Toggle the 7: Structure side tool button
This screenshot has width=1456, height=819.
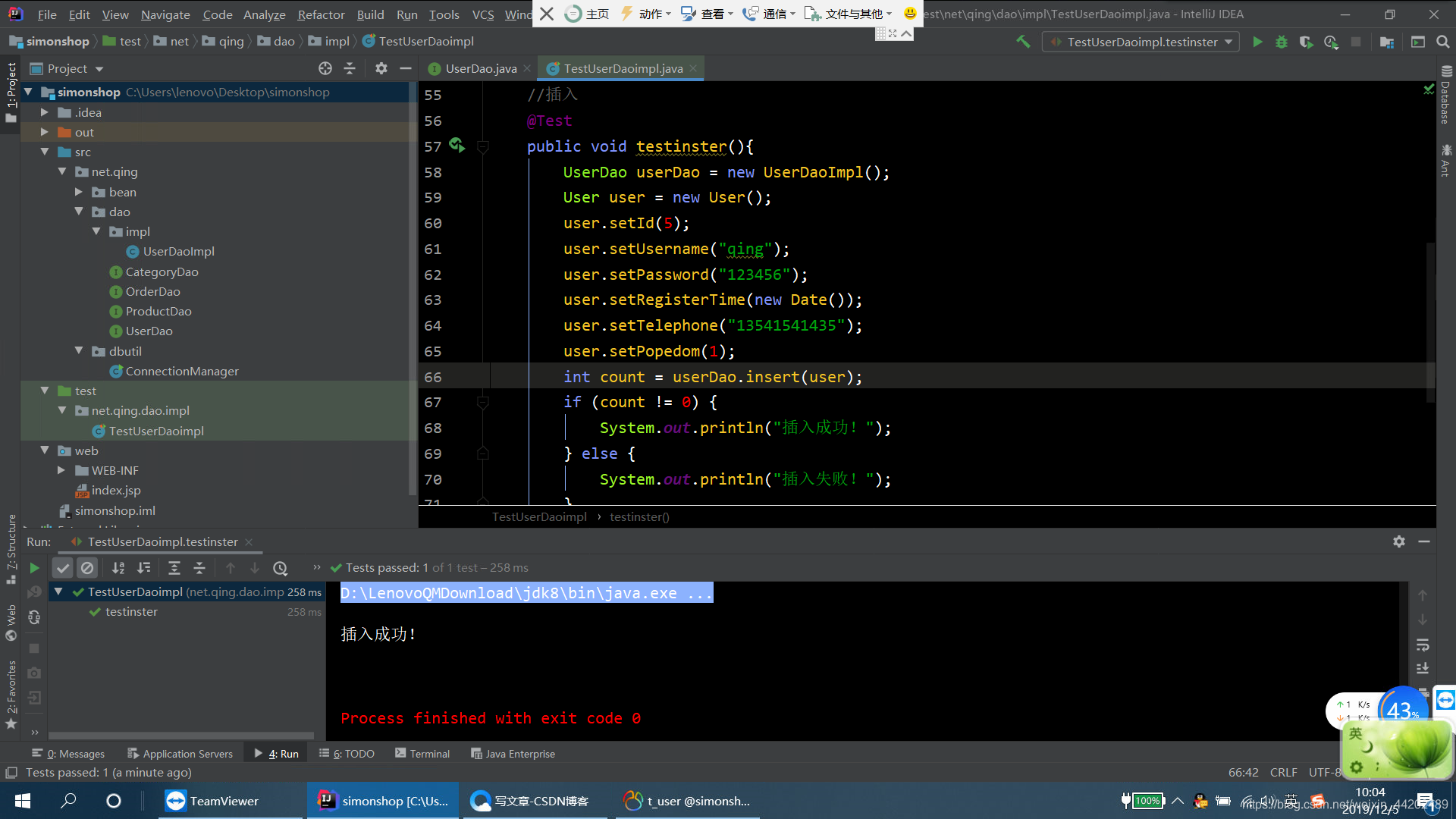[x=11, y=549]
